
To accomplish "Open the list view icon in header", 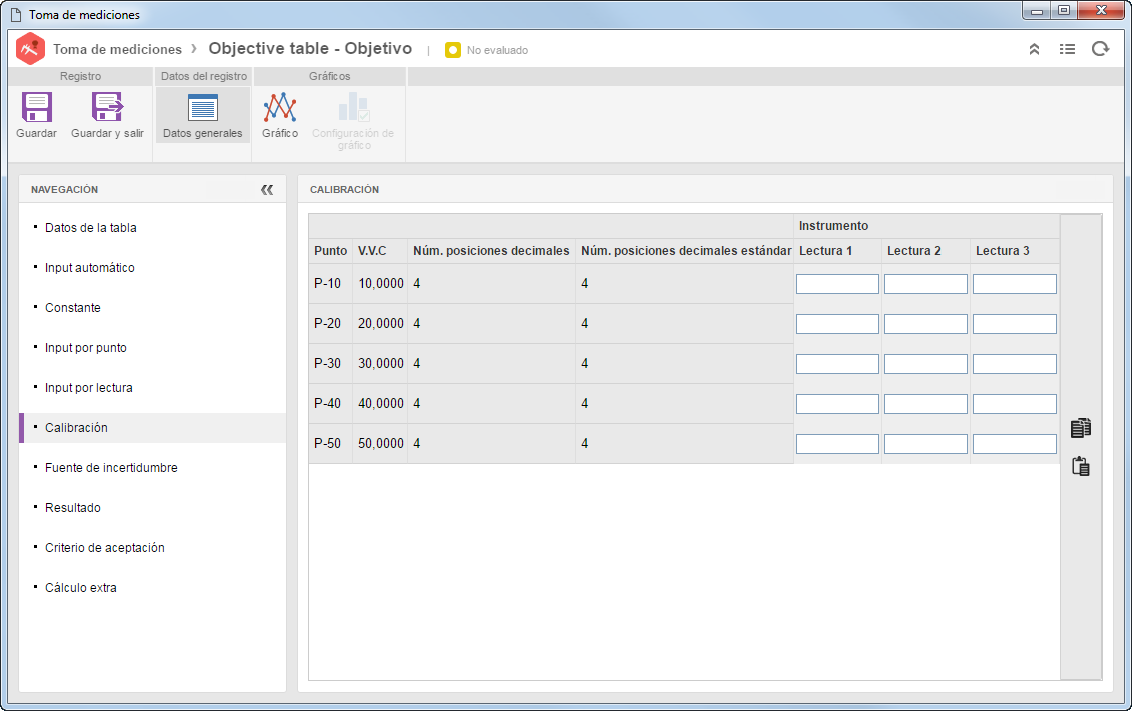I will coord(1067,49).
